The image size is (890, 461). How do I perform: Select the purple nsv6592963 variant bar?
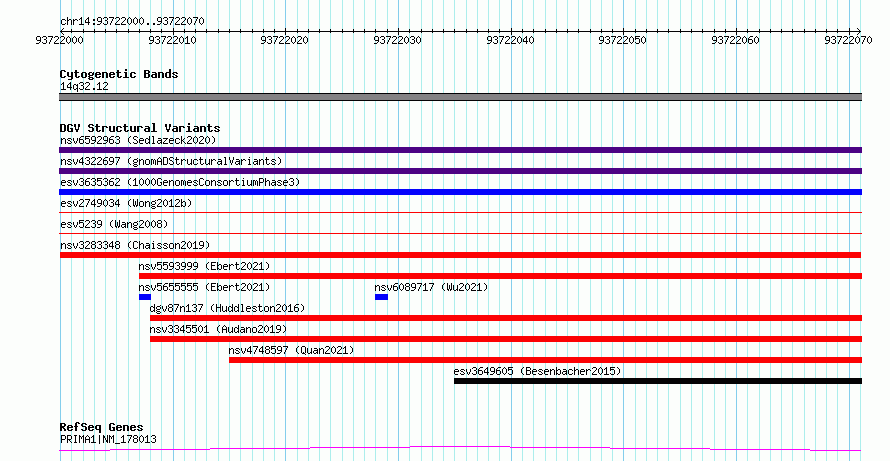460,150
